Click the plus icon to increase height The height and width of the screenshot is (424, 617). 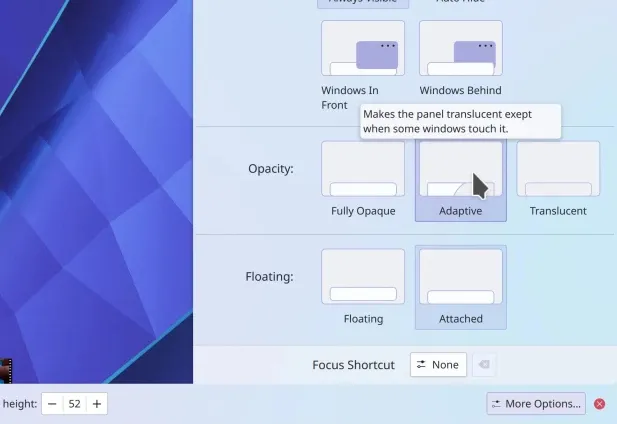tap(96, 404)
